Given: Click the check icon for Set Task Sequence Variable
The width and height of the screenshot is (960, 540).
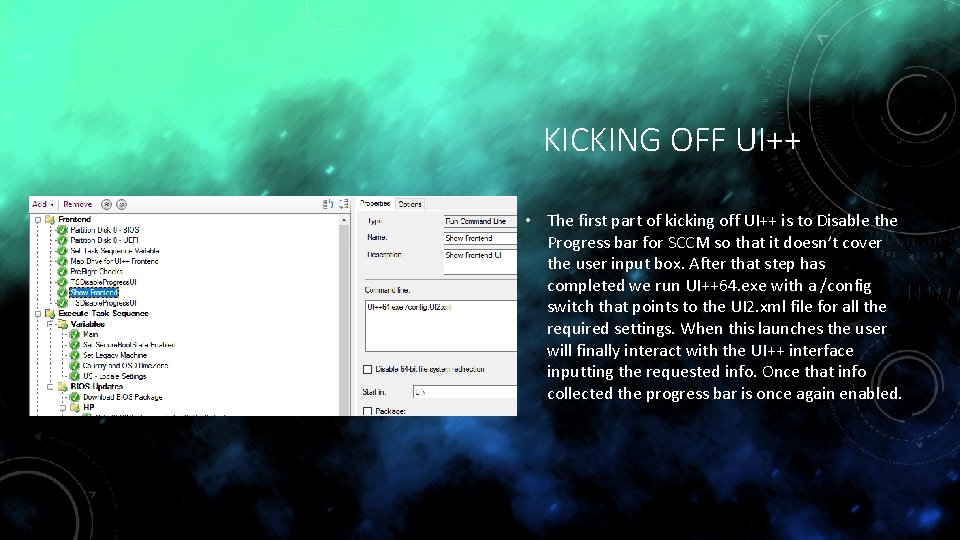Looking at the screenshot, I should tap(62, 251).
